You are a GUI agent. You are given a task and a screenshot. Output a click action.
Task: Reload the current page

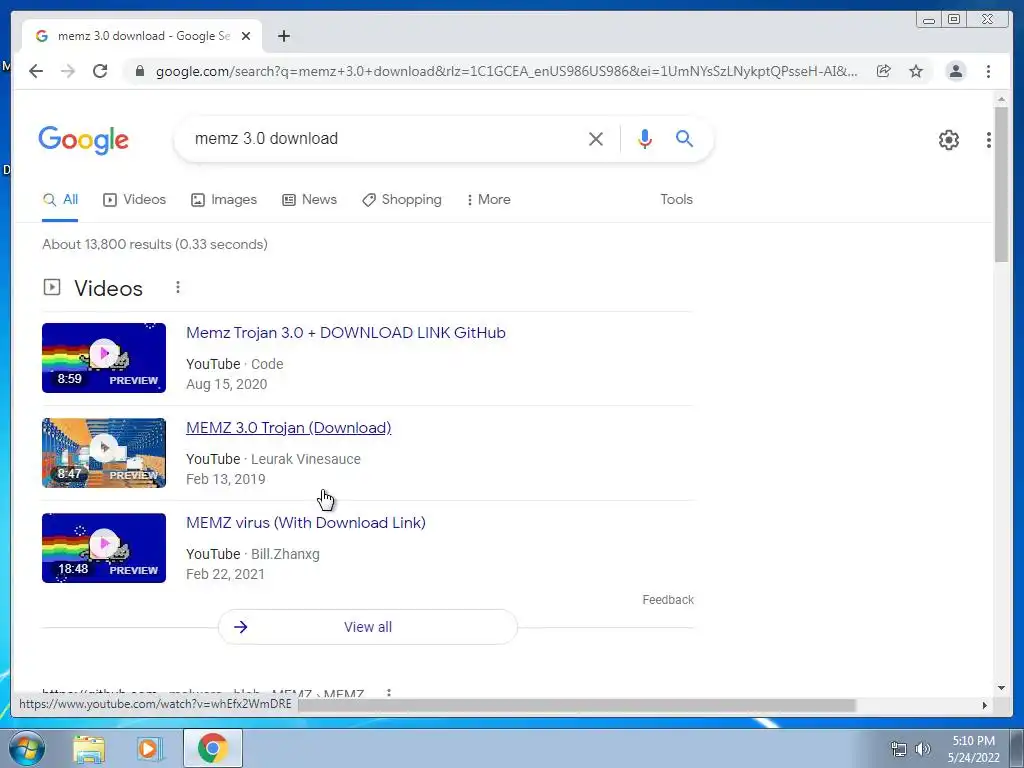coord(100,71)
